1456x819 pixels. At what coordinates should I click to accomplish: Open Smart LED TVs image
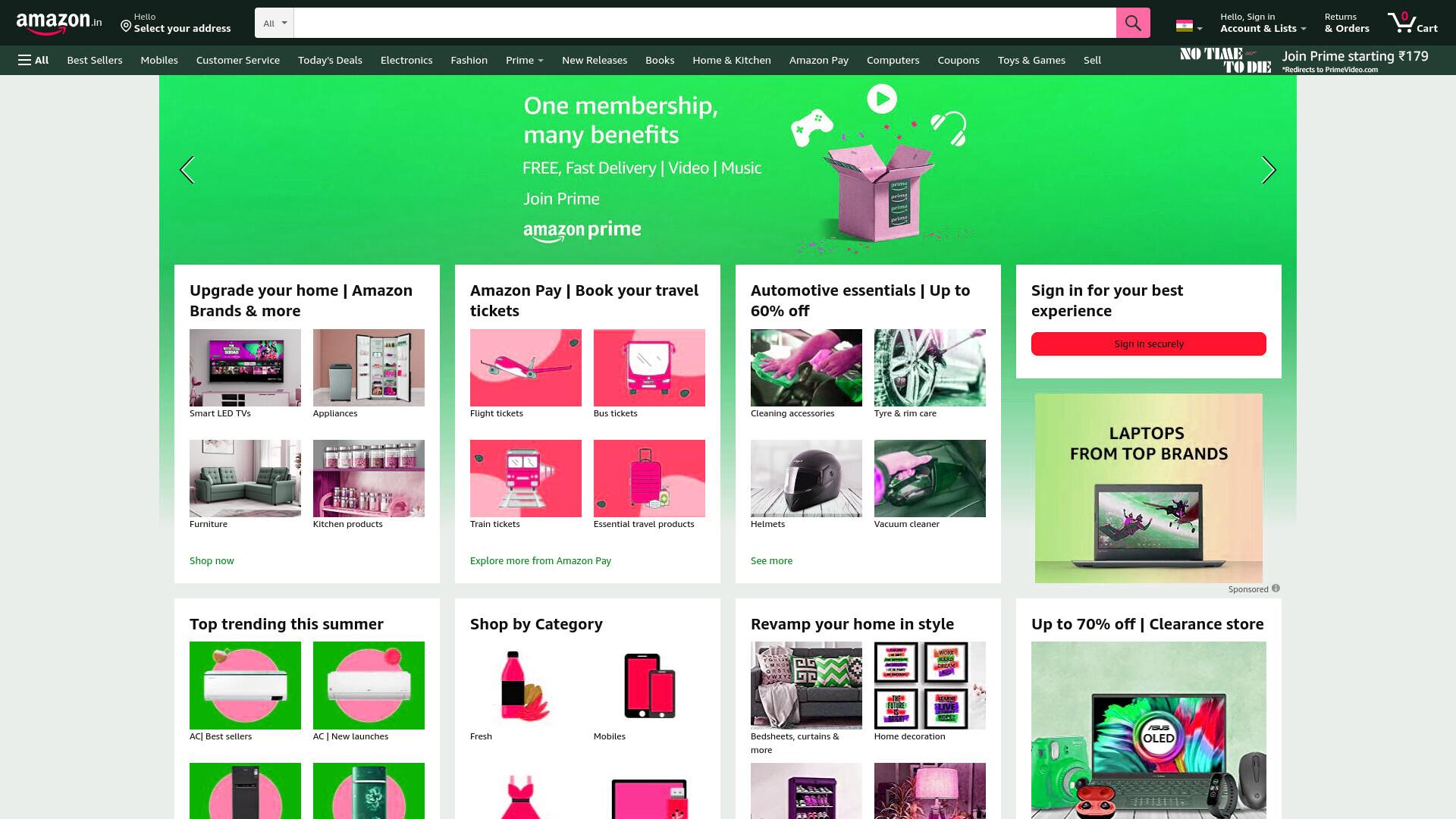pyautogui.click(x=245, y=368)
